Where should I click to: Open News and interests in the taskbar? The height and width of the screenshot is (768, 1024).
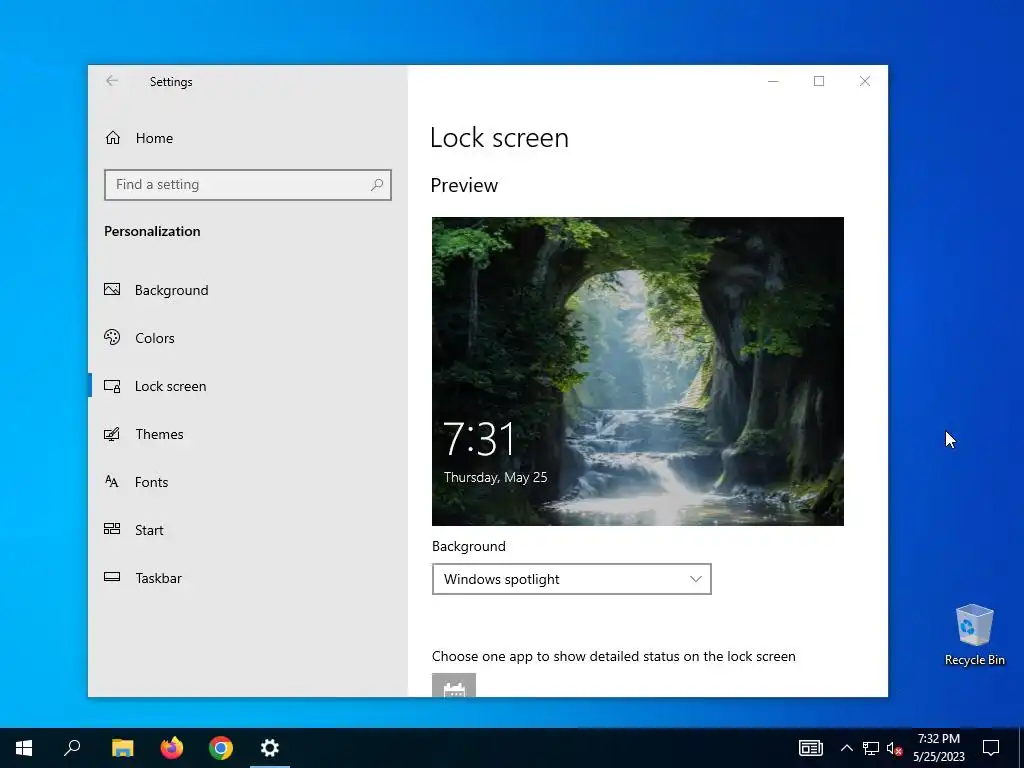810,748
